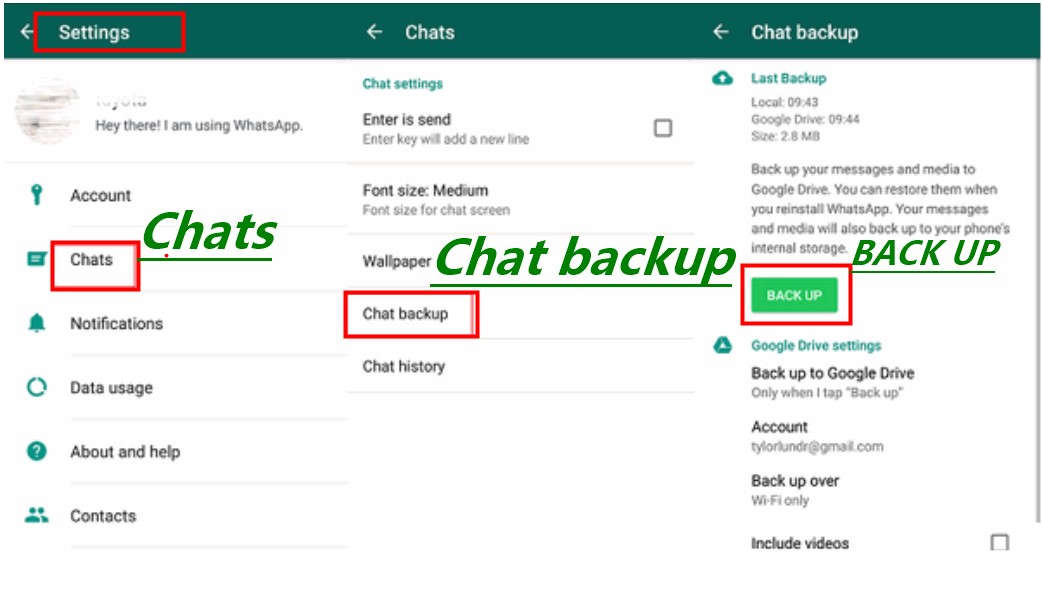1042x591 pixels.
Task: Tap the back arrow in Chat backup header
Action: point(721,32)
